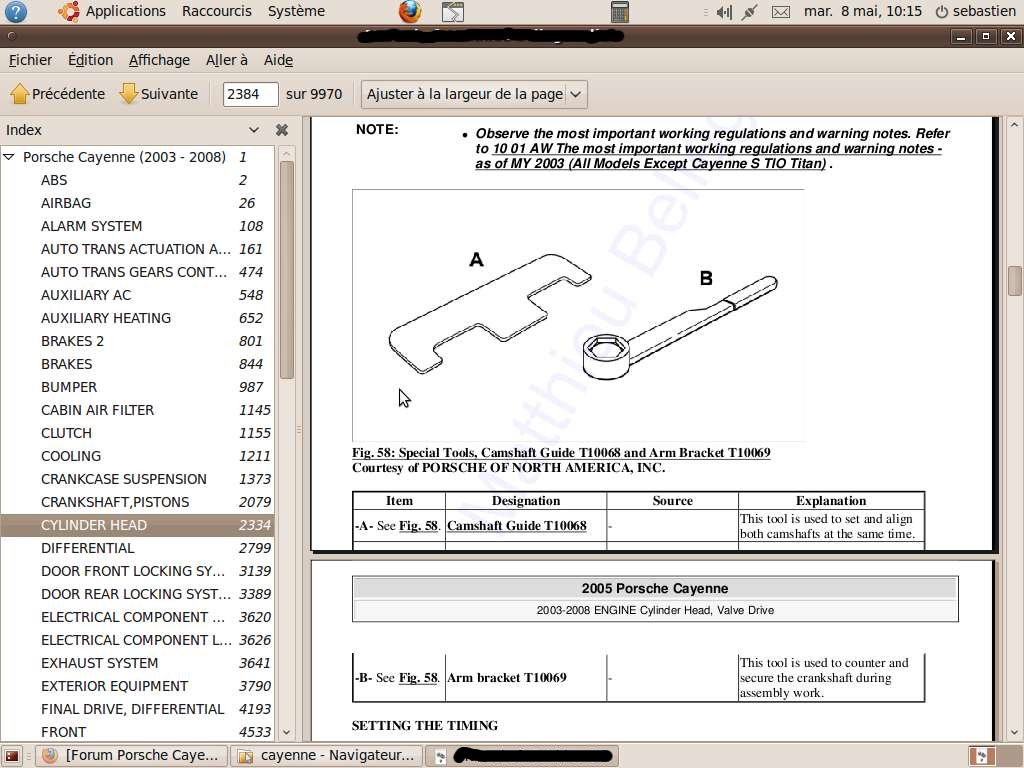
Task: Click the document scroll down arrow
Action: click(1014, 733)
